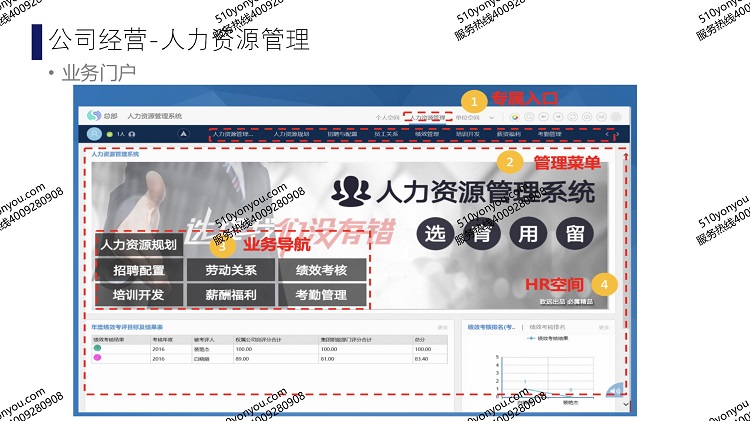Image resolution: width=750 pixels, height=421 pixels.
Task: Open the 薪资福利 menu in navigation bar
Action: pyautogui.click(x=509, y=133)
